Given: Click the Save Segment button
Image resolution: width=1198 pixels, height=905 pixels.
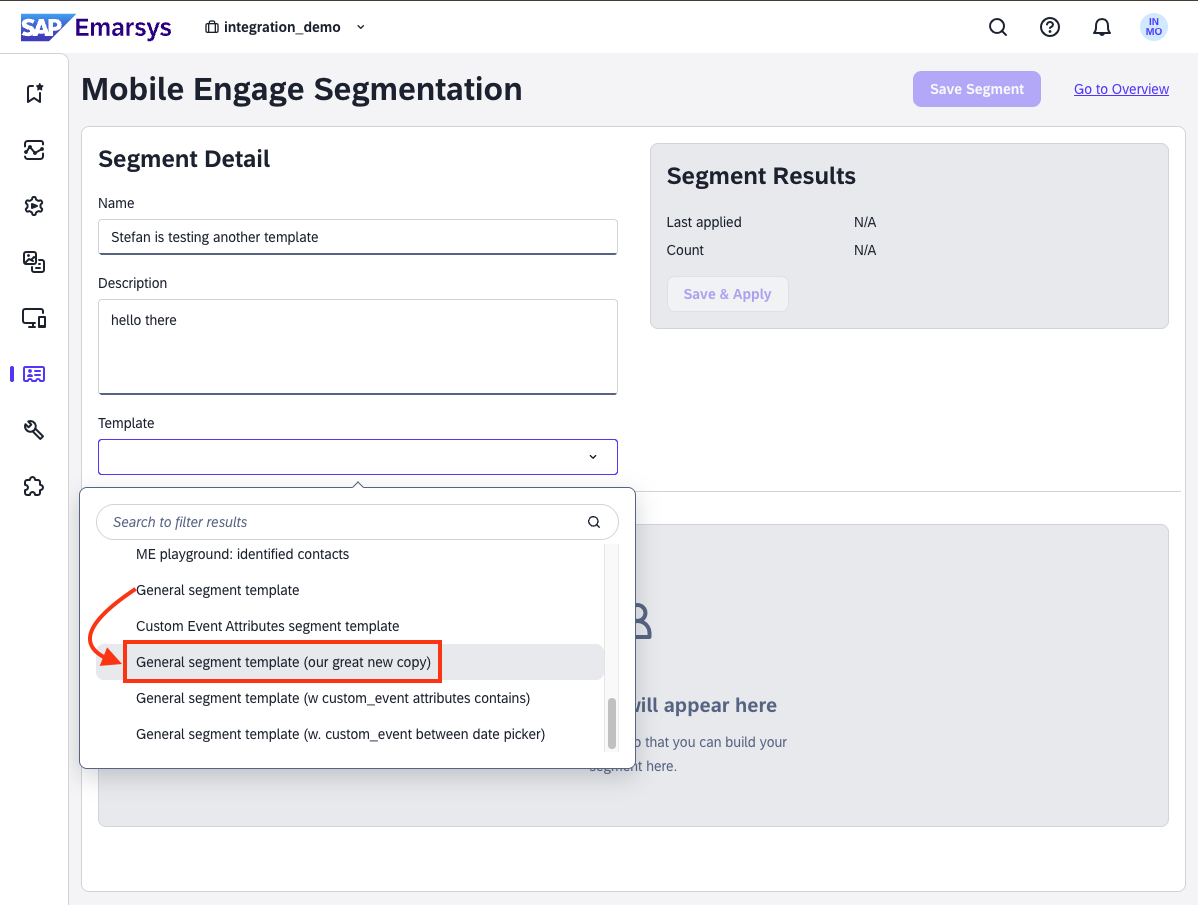Looking at the screenshot, I should point(976,89).
